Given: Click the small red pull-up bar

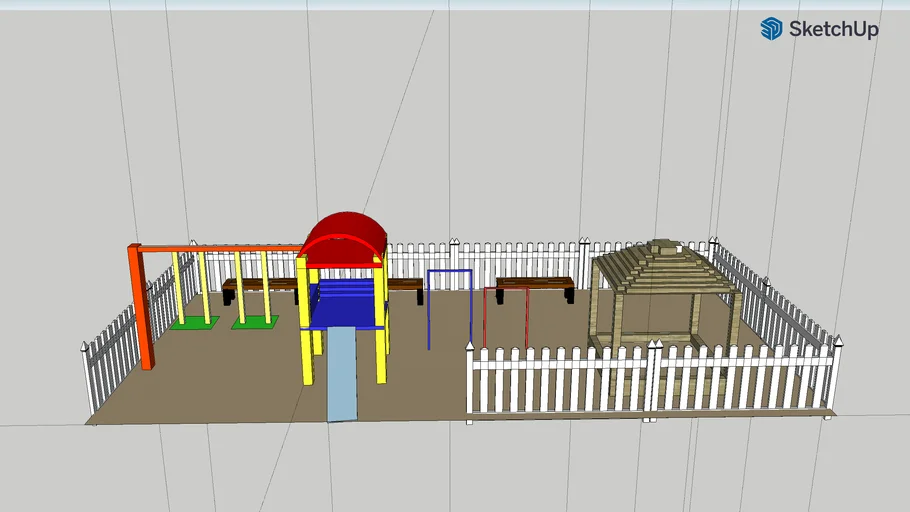Looking at the screenshot, I should (x=505, y=288).
